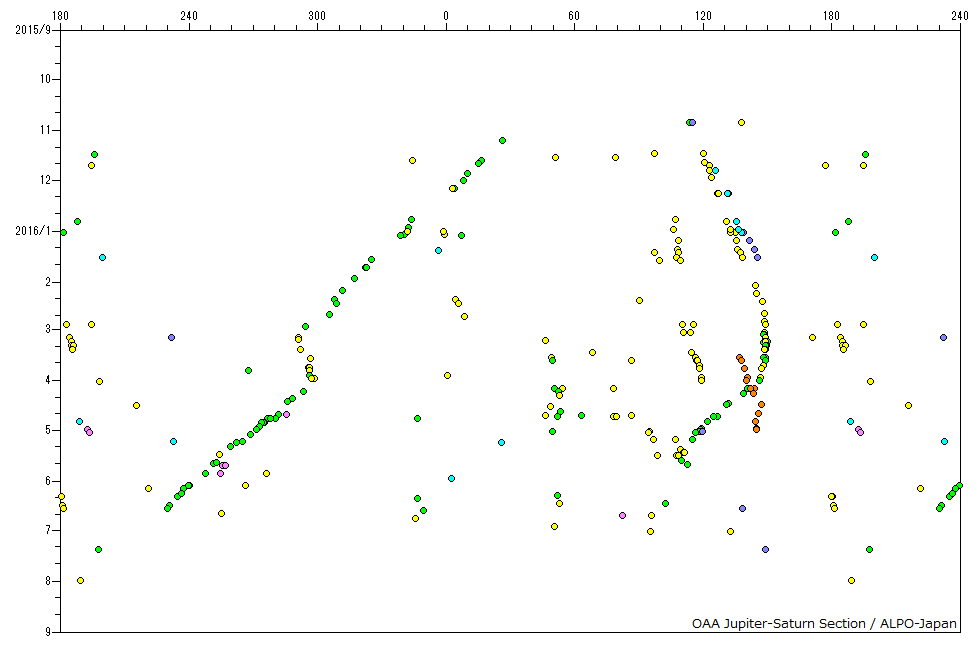The height and width of the screenshot is (650, 980).
Task: Select the '10' month label on the vertical axis
Action: [46, 79]
